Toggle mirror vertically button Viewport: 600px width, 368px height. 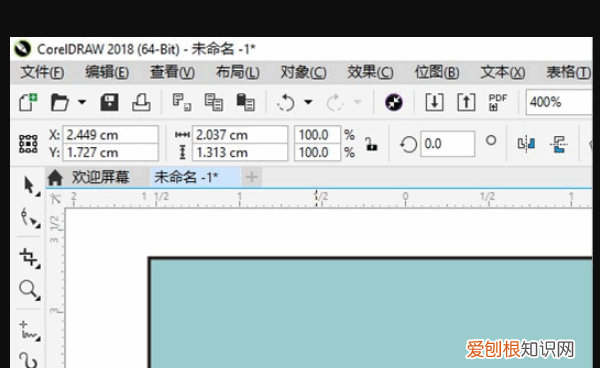[x=558, y=144]
